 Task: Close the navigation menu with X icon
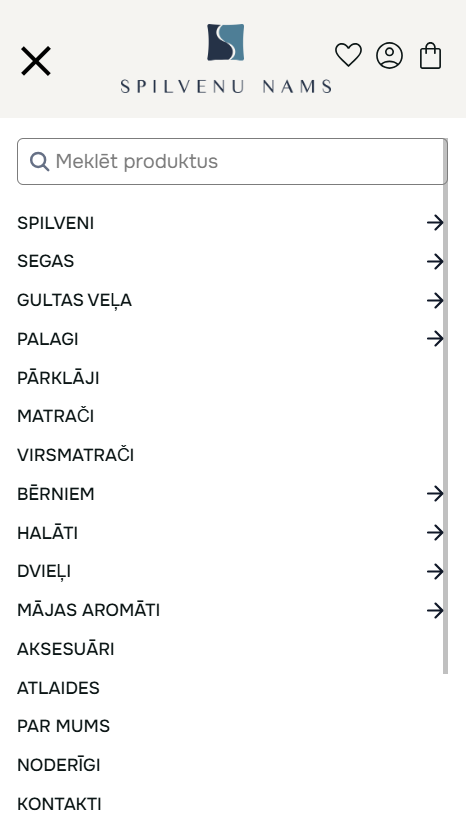tap(35, 61)
